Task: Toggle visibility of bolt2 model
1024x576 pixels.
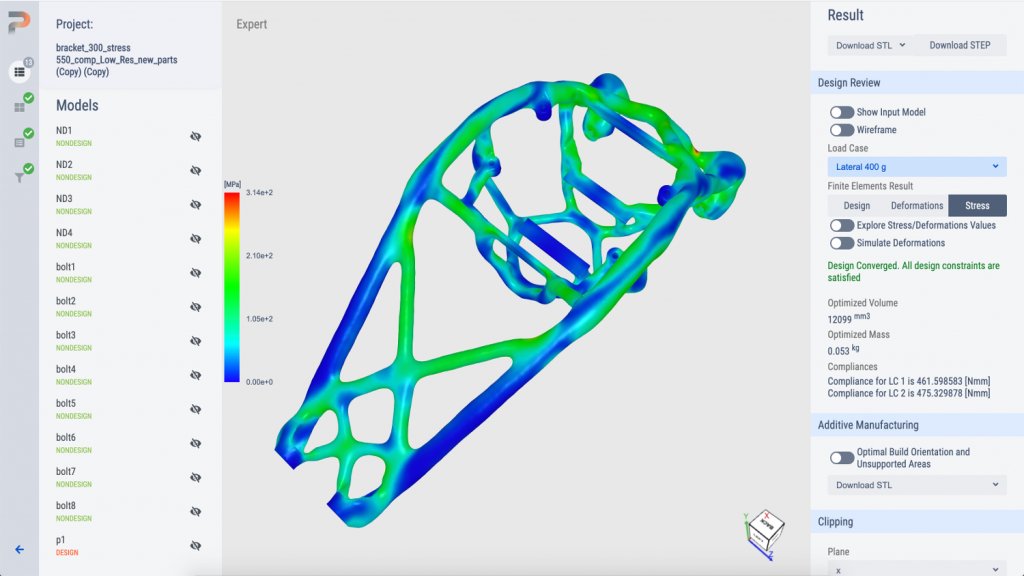Action: [195, 307]
